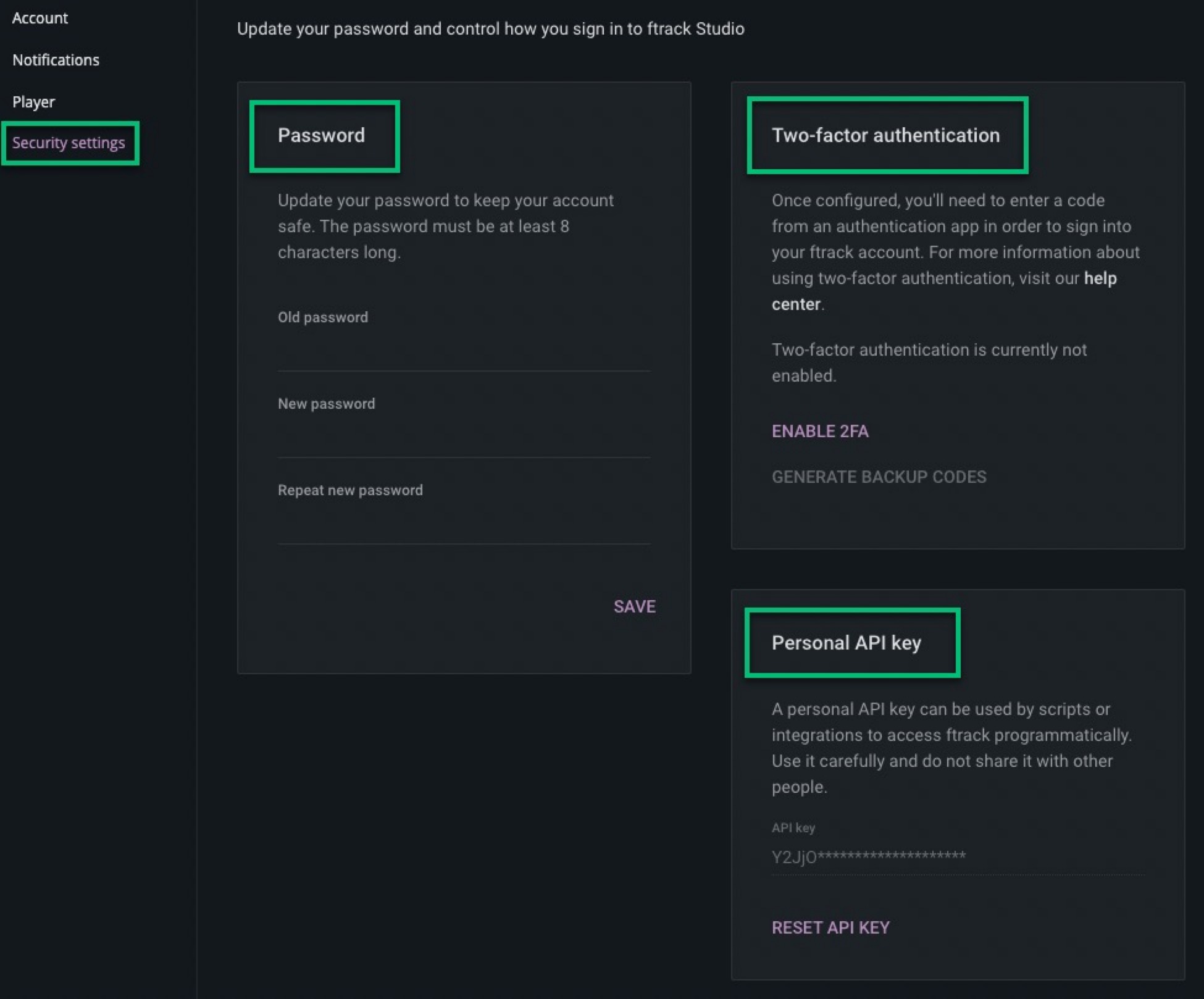Open Security settings sidebar item

click(69, 143)
